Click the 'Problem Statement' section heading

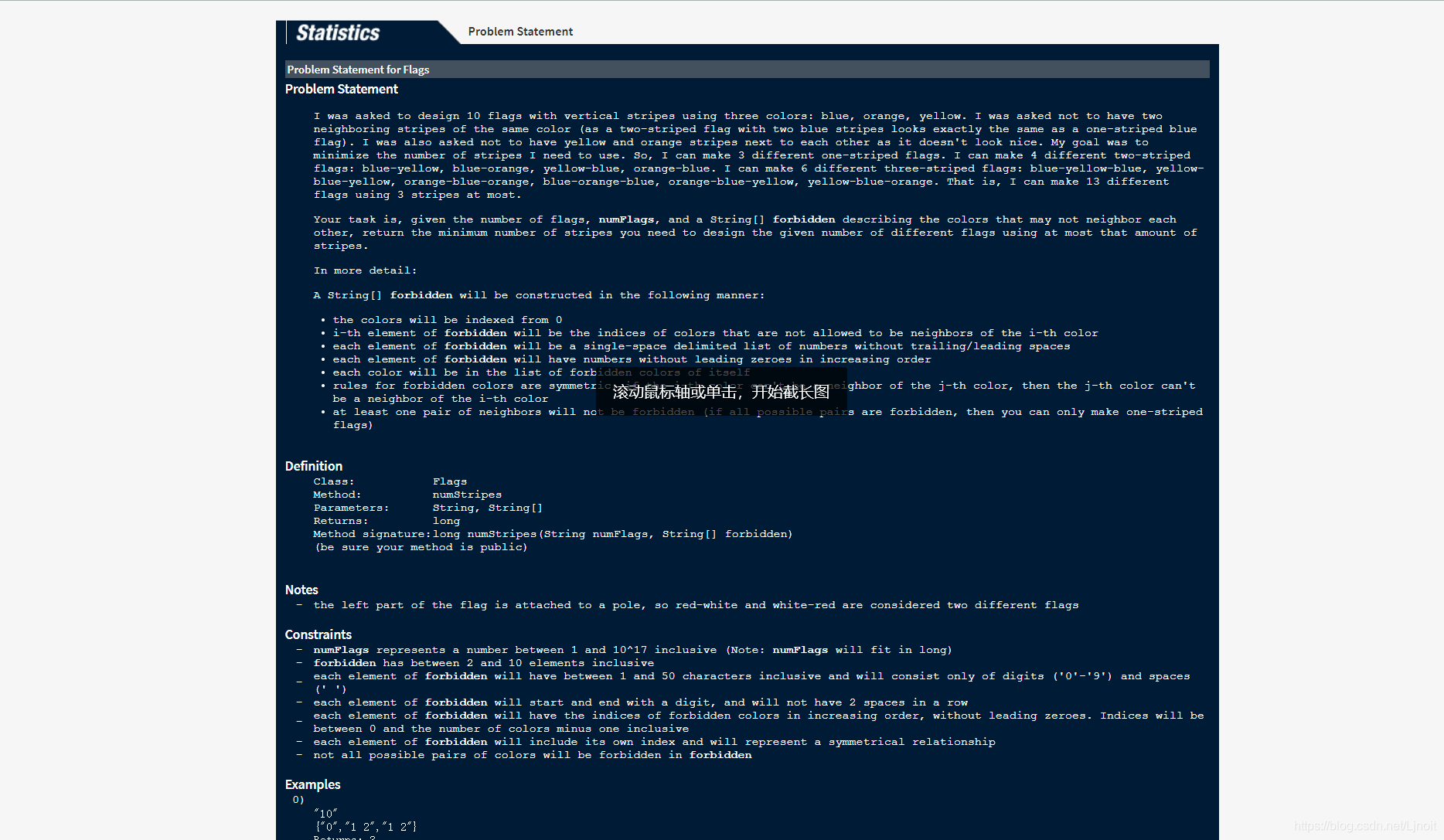click(341, 89)
